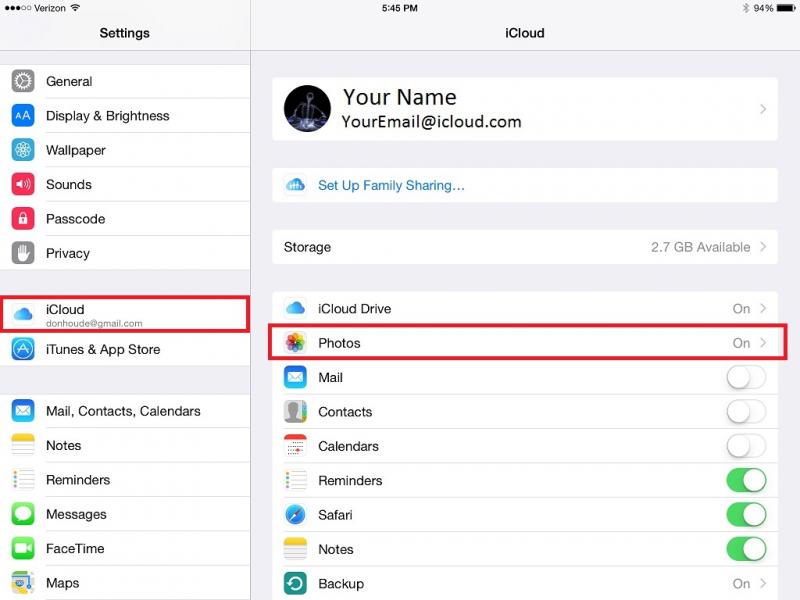Tap the YourEmail@icloud.com address
The height and width of the screenshot is (600, 800).
tap(432, 122)
